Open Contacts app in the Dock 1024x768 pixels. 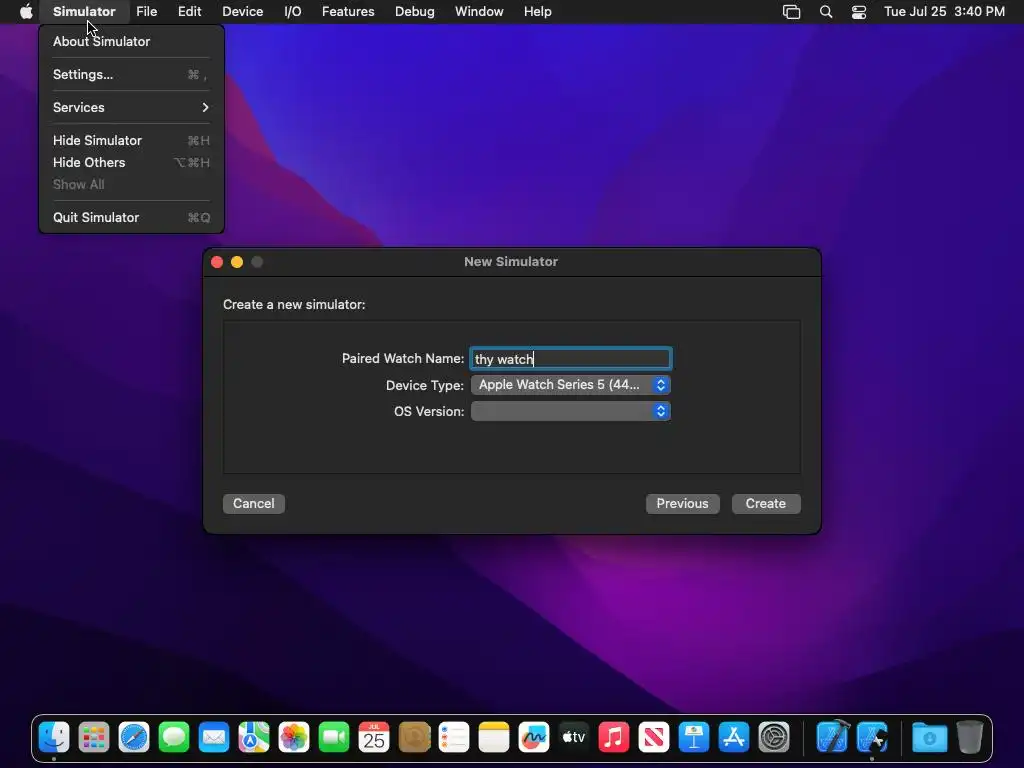point(414,738)
